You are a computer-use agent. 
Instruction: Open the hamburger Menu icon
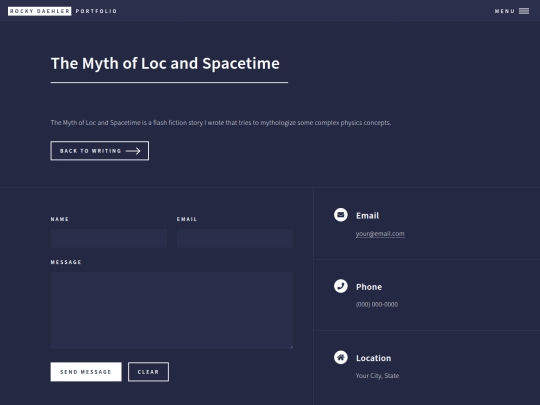tap(524, 11)
